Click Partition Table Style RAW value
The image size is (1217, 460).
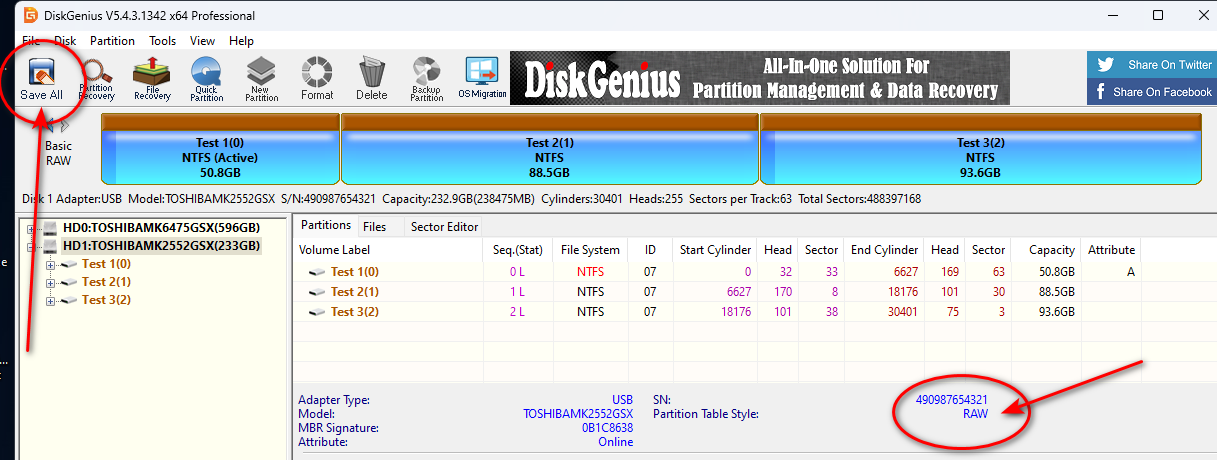(975, 414)
